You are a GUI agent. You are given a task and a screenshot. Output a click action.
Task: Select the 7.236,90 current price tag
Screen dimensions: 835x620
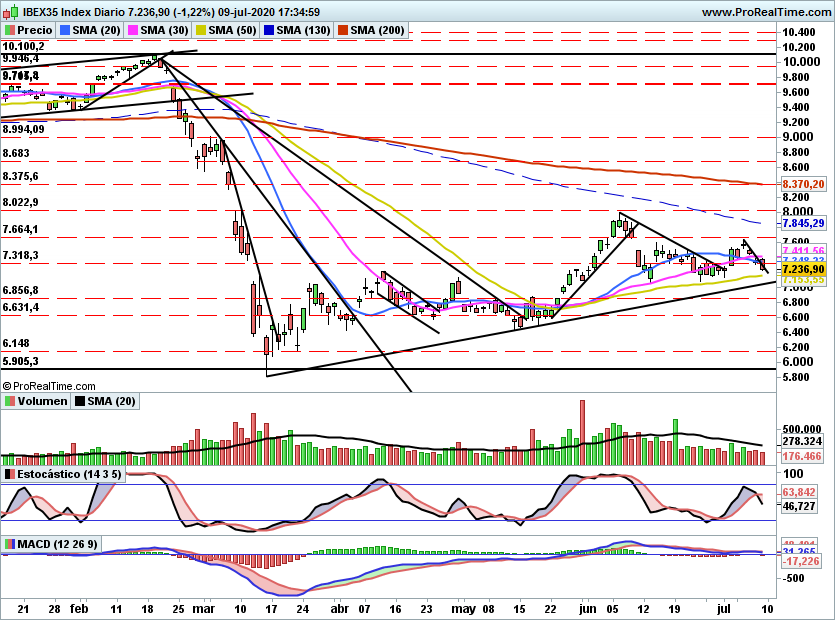(804, 270)
